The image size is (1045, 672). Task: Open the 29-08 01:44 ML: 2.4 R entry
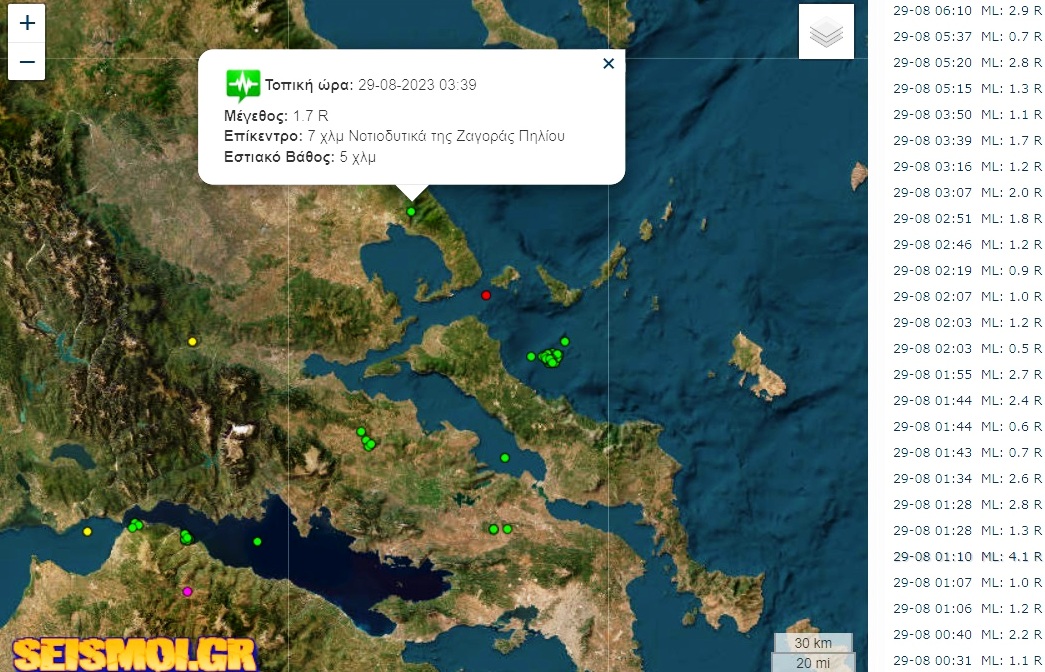968,401
